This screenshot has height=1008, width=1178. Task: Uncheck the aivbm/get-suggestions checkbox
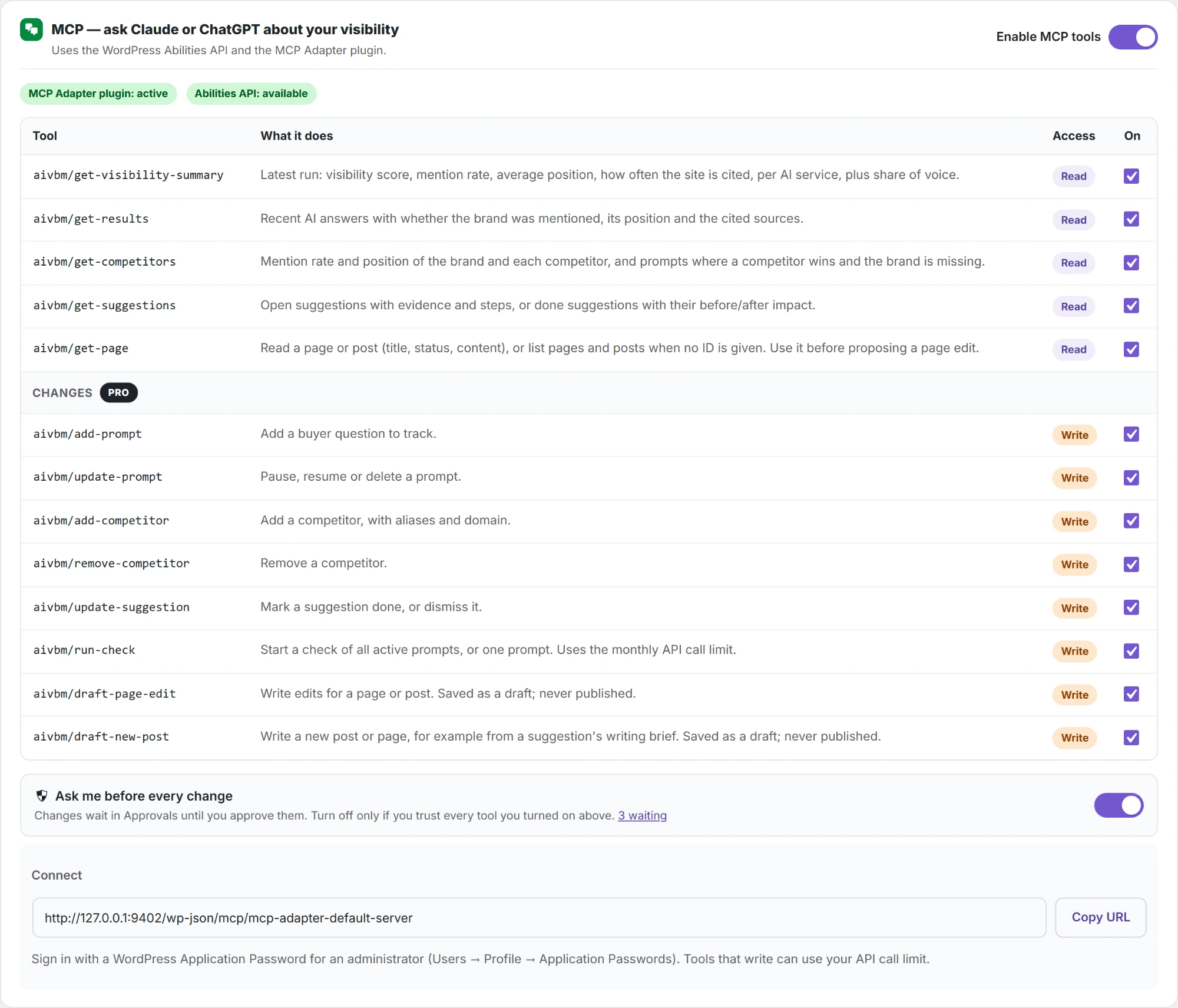click(1131, 306)
